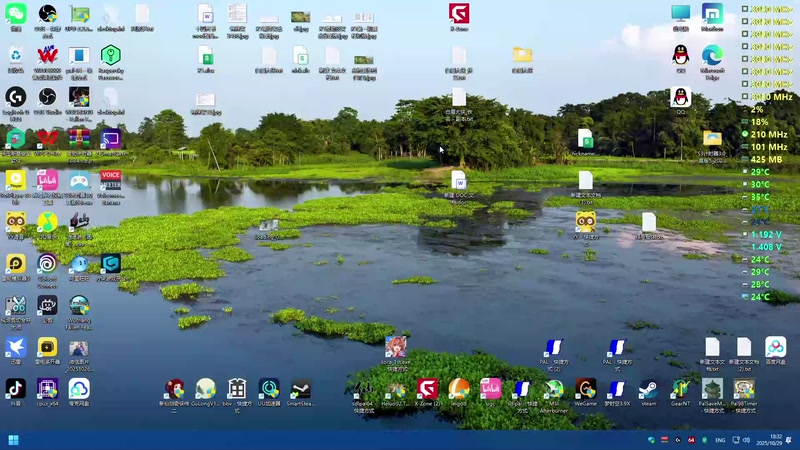Viewport: 800px width, 450px height.
Task: Open the Working Fallen Fea... shortcut
Action: (79, 307)
